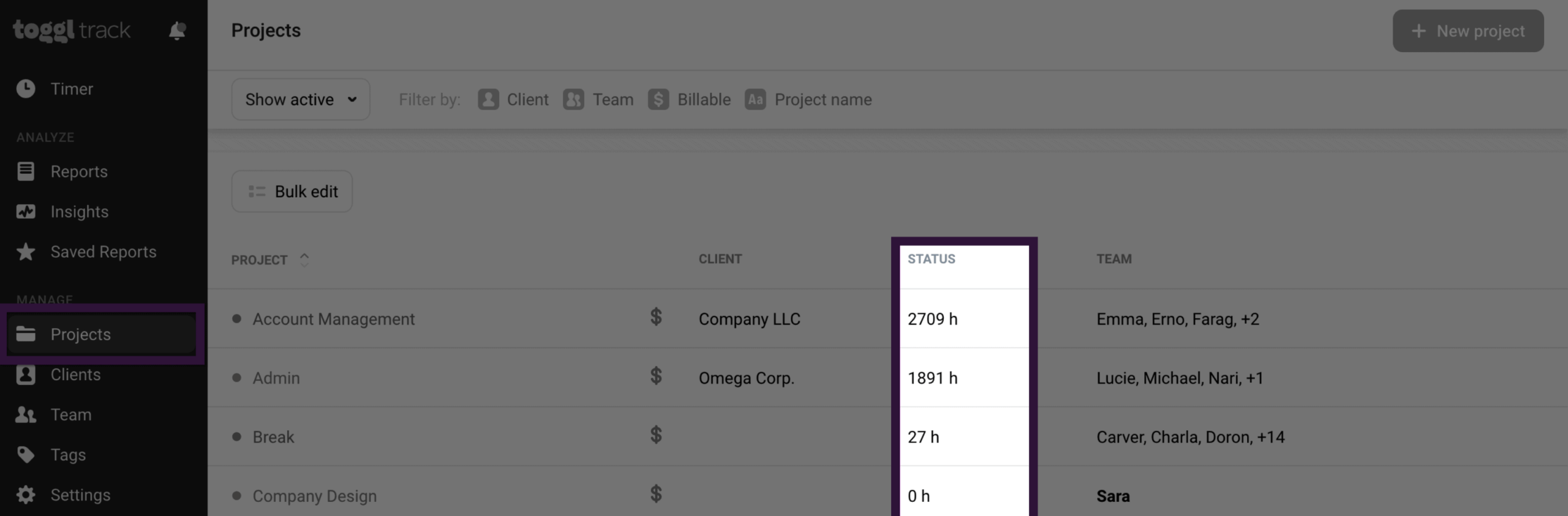Click the Billable dollar filter icon

pyautogui.click(x=658, y=99)
